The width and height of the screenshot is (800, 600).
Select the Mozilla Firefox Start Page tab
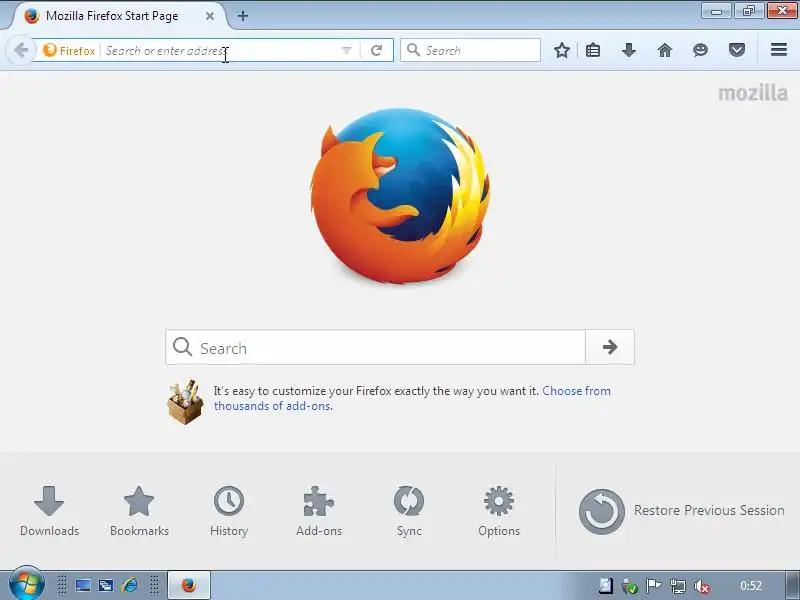coord(112,16)
